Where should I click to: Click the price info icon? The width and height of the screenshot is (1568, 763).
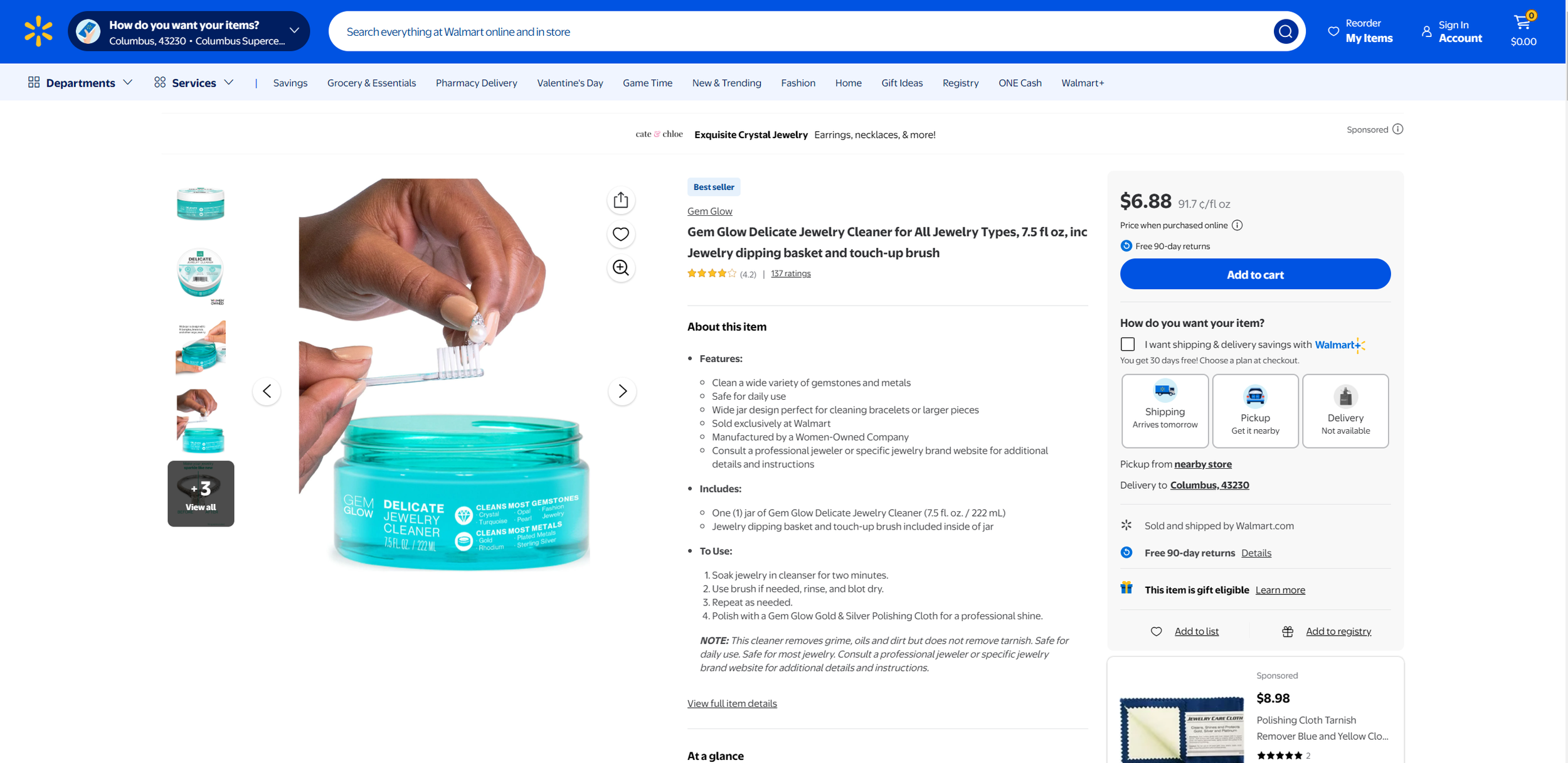(x=1237, y=225)
